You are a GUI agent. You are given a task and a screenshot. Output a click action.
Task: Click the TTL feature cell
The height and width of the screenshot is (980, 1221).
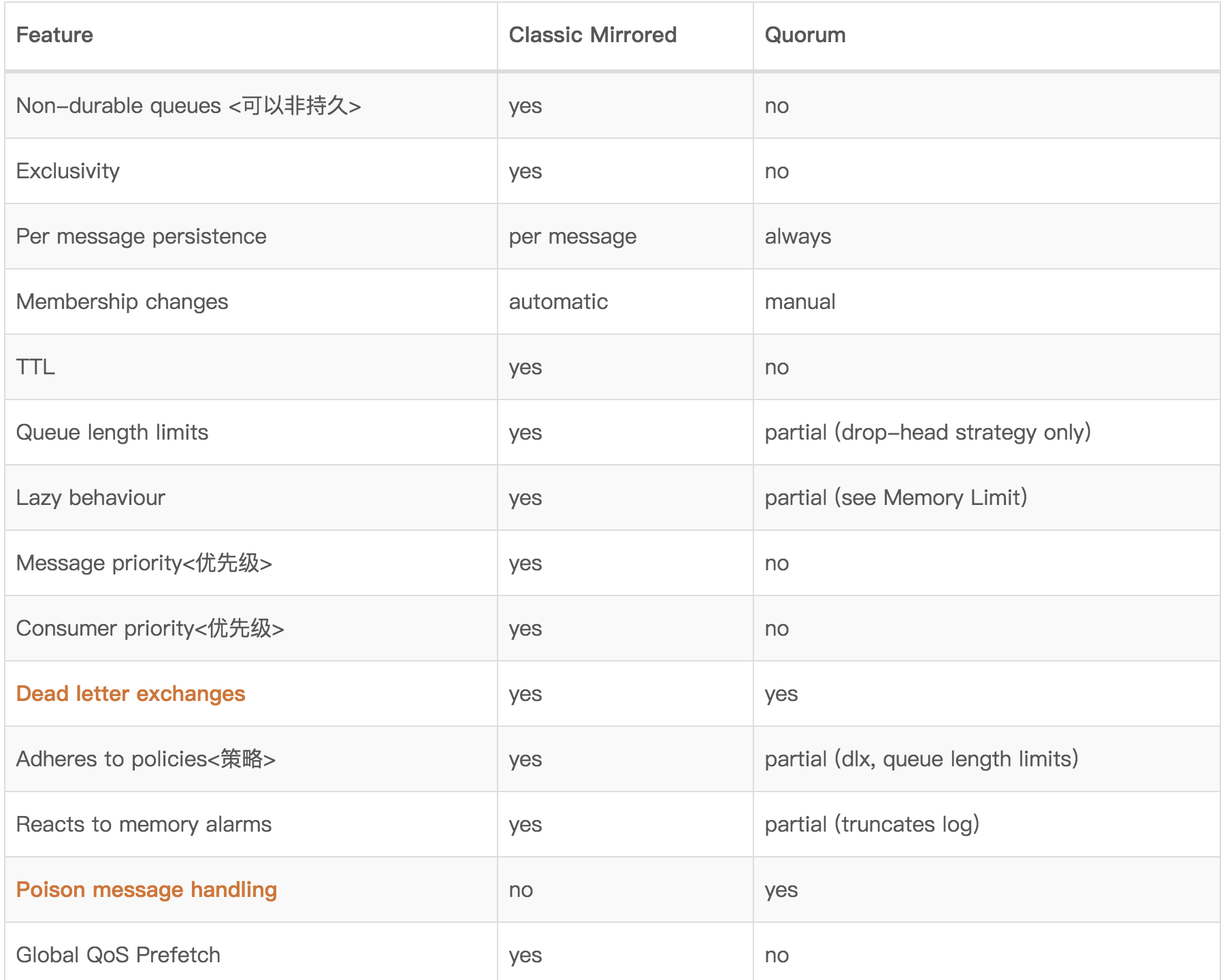click(35, 367)
